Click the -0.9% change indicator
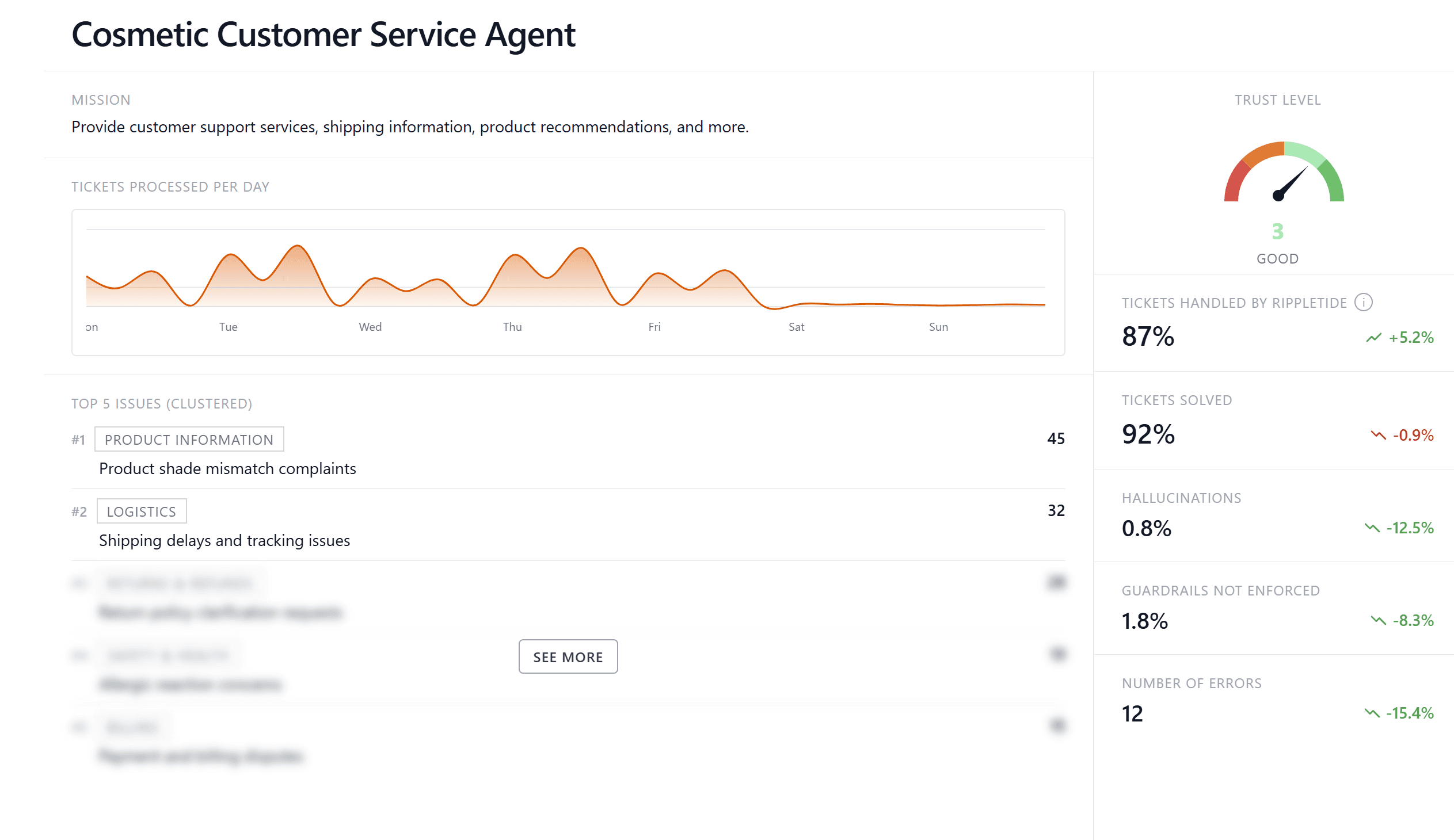This screenshot has height=840, width=1454. (x=1413, y=435)
